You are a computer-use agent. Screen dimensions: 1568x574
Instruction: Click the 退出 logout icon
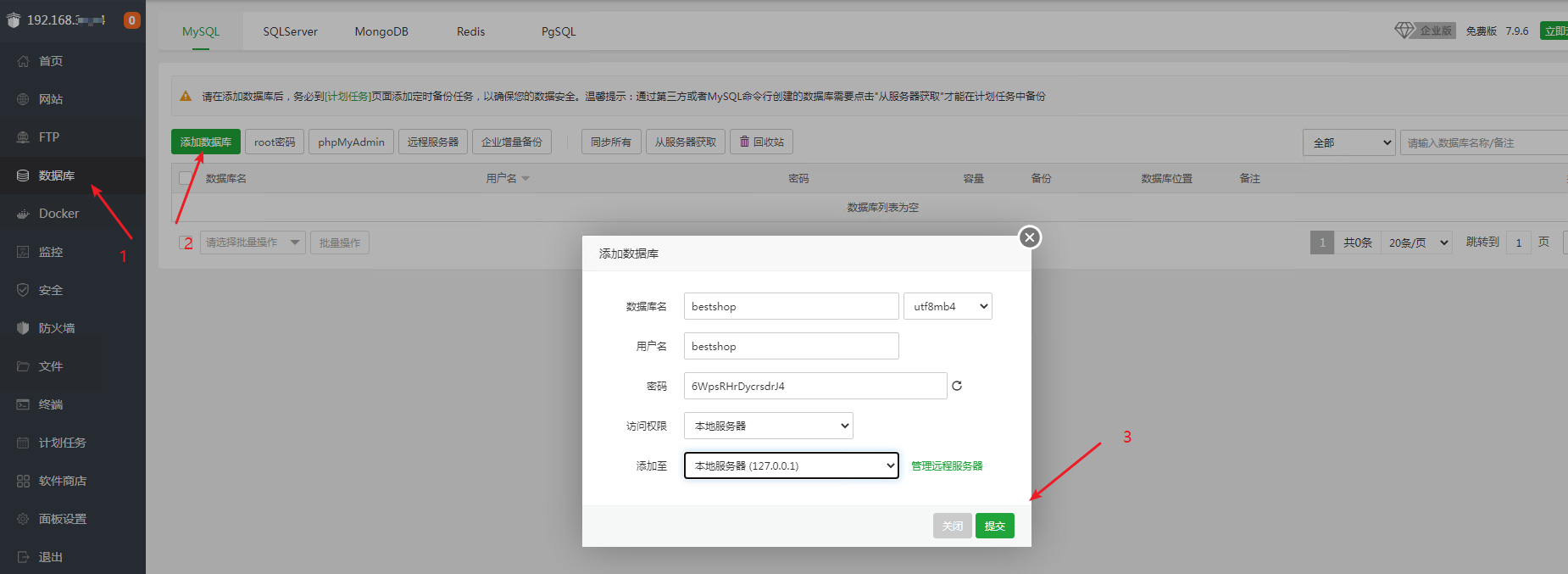click(23, 557)
